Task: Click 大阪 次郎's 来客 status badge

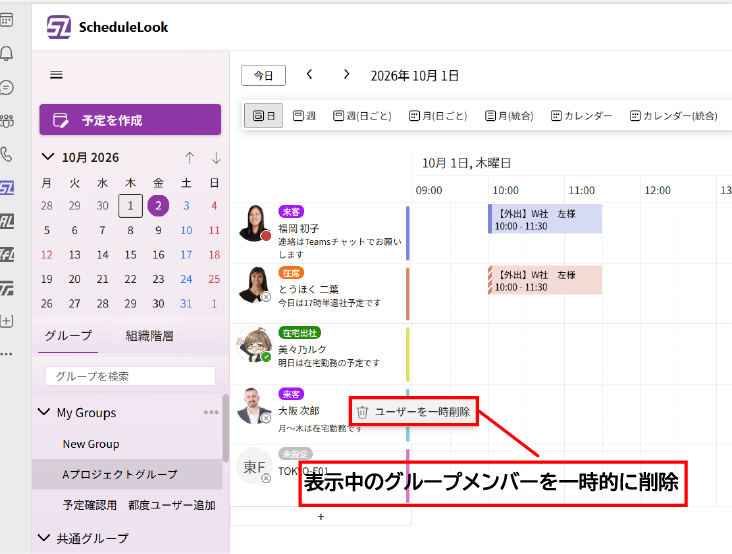Action: 291,394
